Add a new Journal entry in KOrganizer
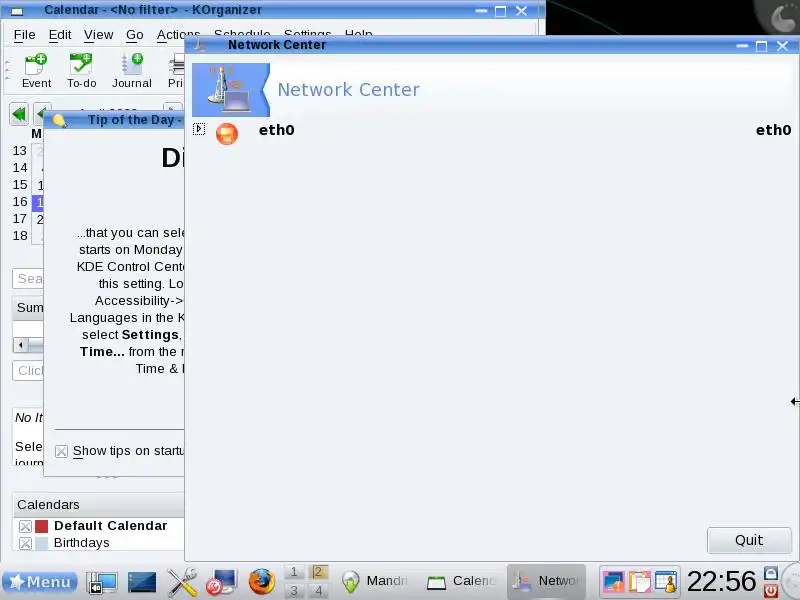800x600 pixels. click(132, 70)
